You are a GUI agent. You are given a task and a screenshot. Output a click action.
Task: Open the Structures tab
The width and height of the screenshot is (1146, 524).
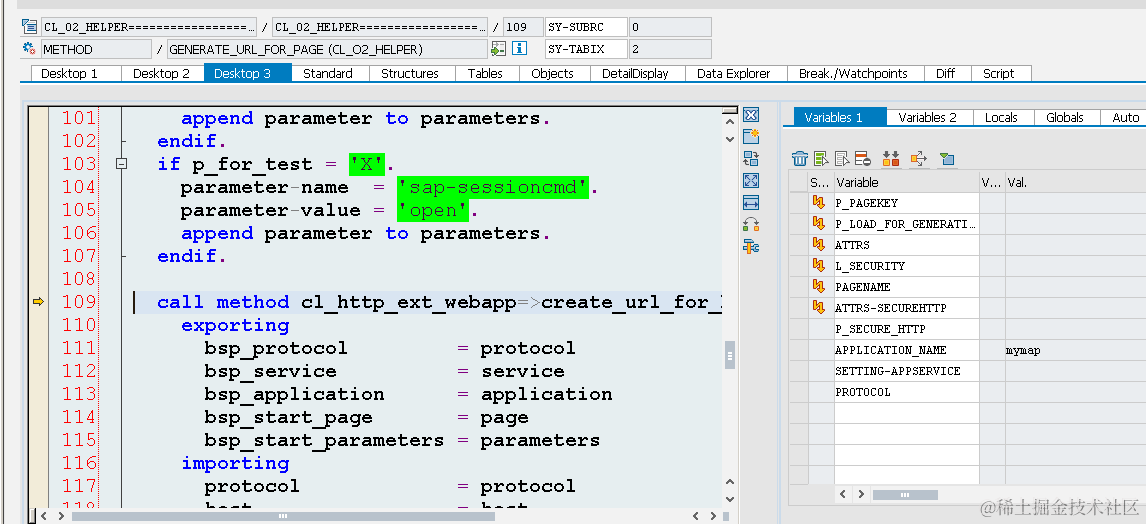[x=409, y=73]
